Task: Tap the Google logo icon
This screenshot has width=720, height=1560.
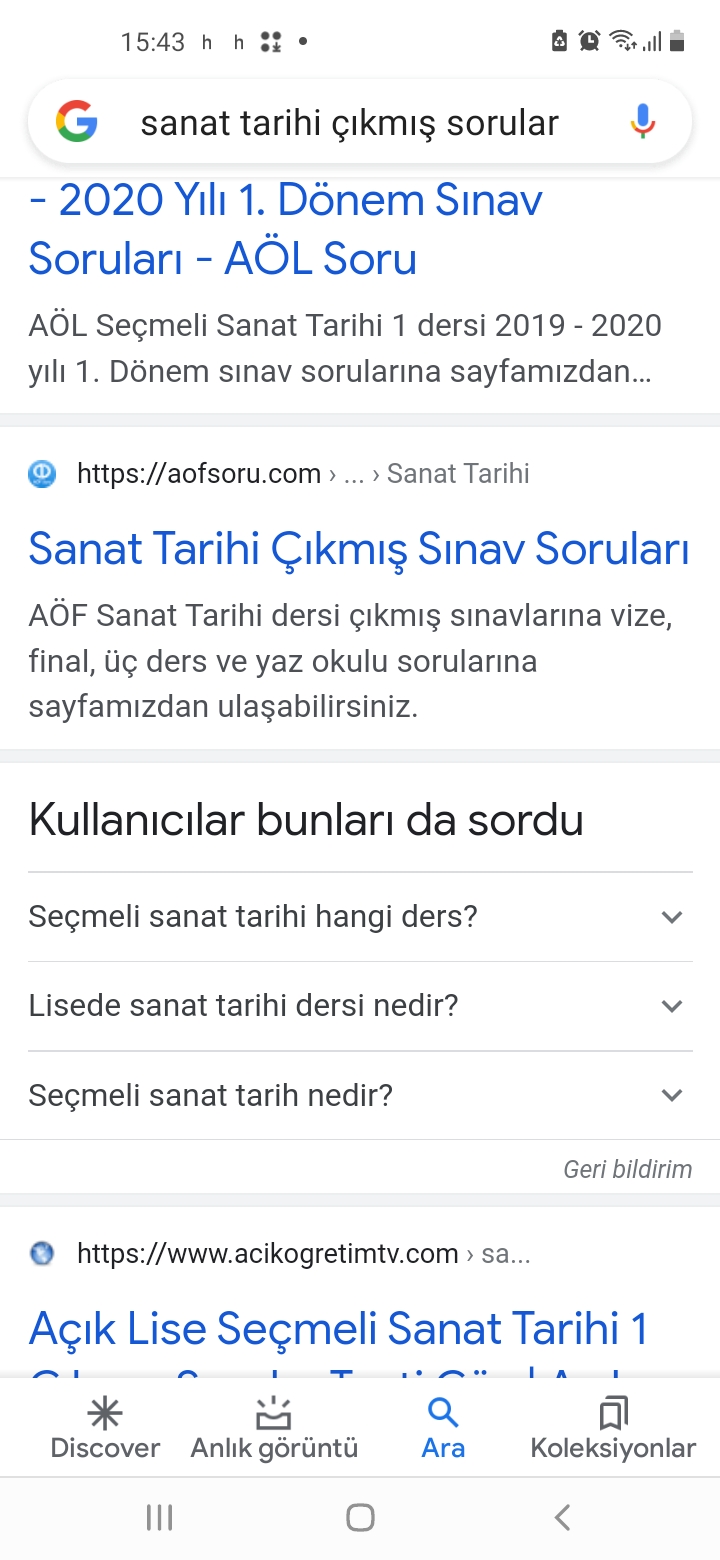Action: [x=77, y=122]
